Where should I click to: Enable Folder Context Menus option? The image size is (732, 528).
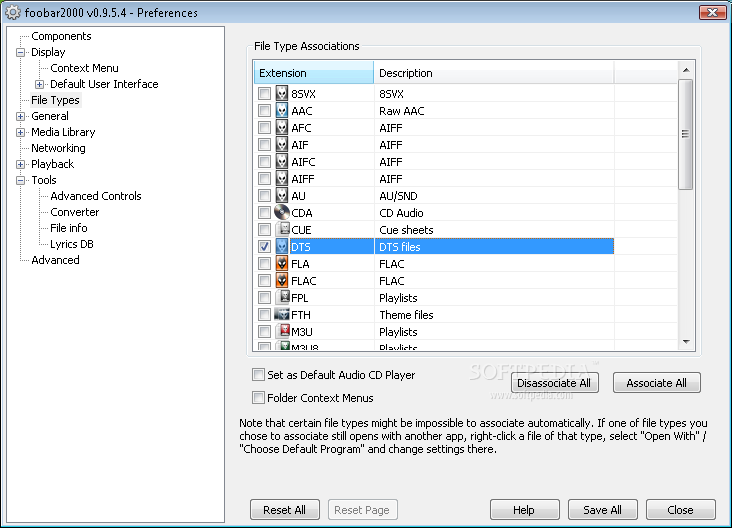[258, 397]
